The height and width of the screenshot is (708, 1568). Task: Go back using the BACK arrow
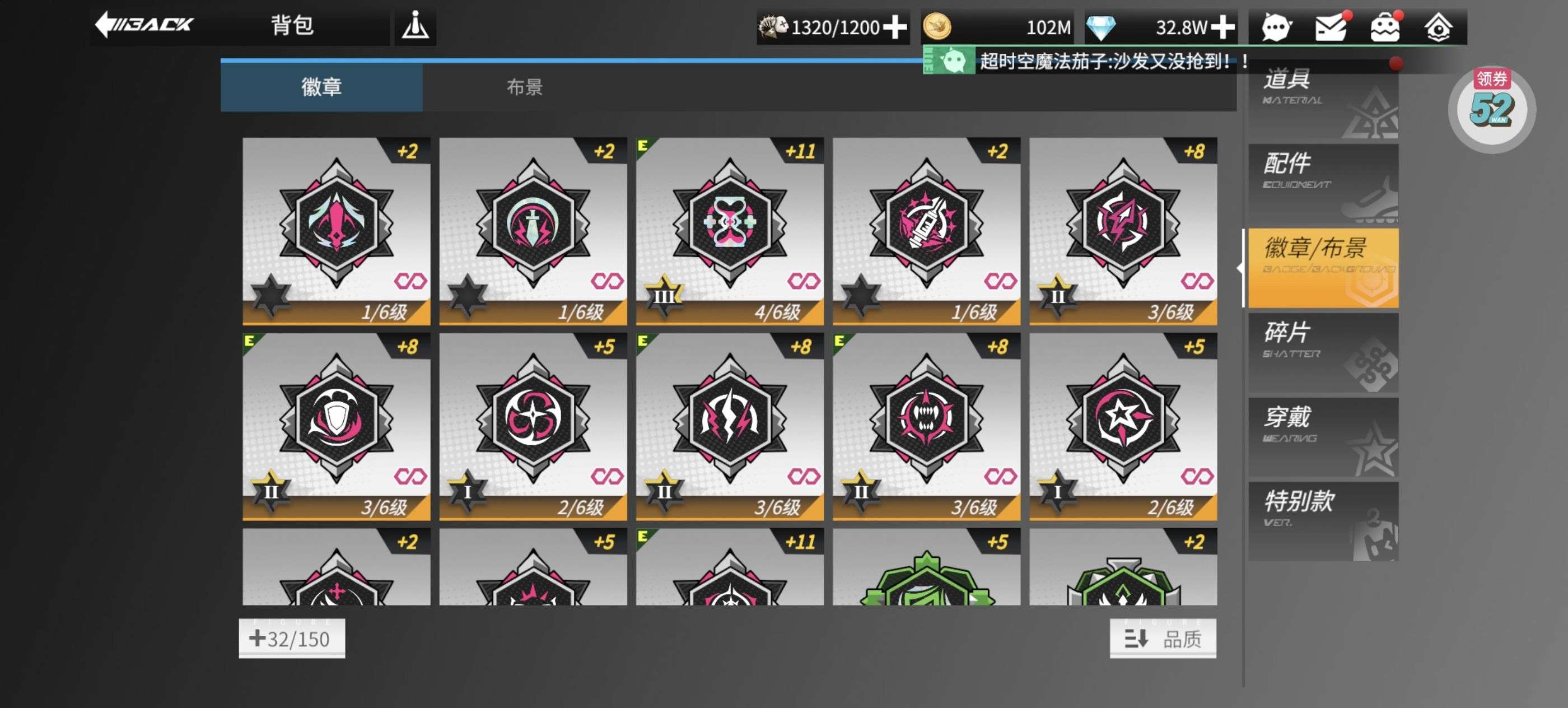pos(144,26)
